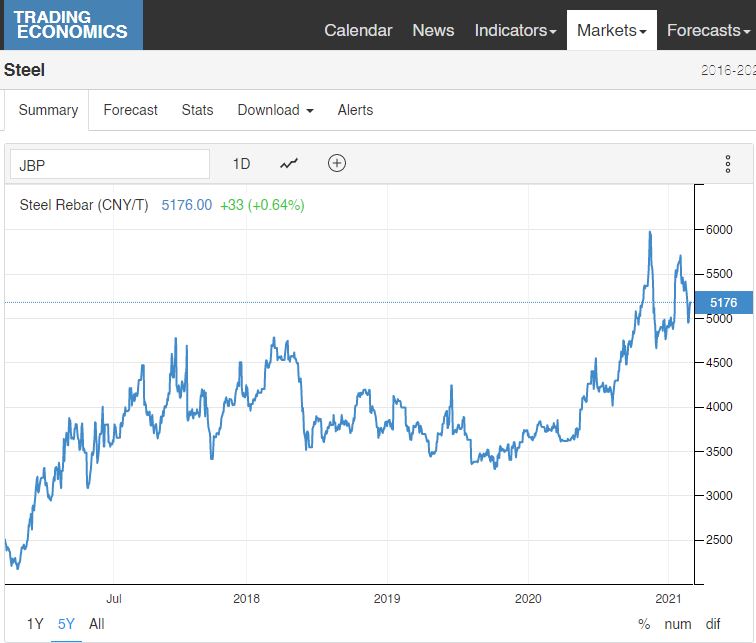
Task: Expand the Indicators dropdown menu
Action: point(515,30)
